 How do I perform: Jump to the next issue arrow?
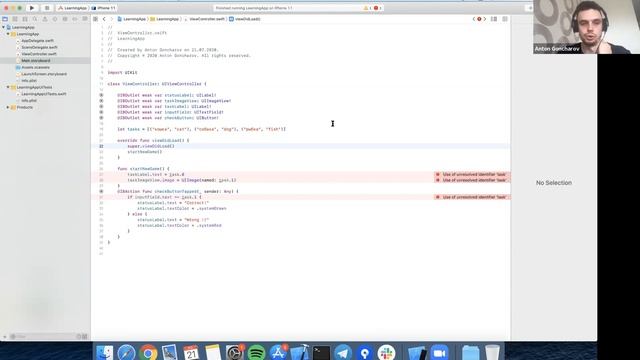(x=485, y=19)
